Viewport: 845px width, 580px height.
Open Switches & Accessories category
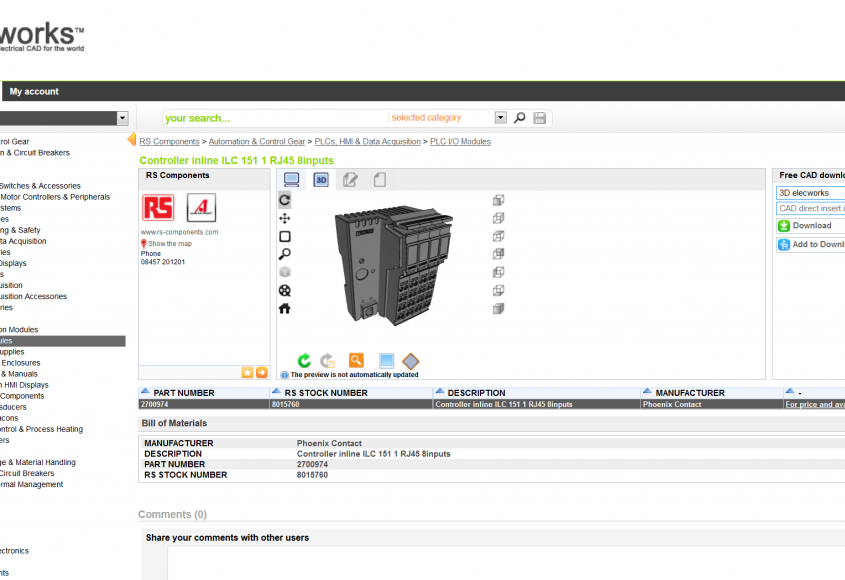(40, 186)
